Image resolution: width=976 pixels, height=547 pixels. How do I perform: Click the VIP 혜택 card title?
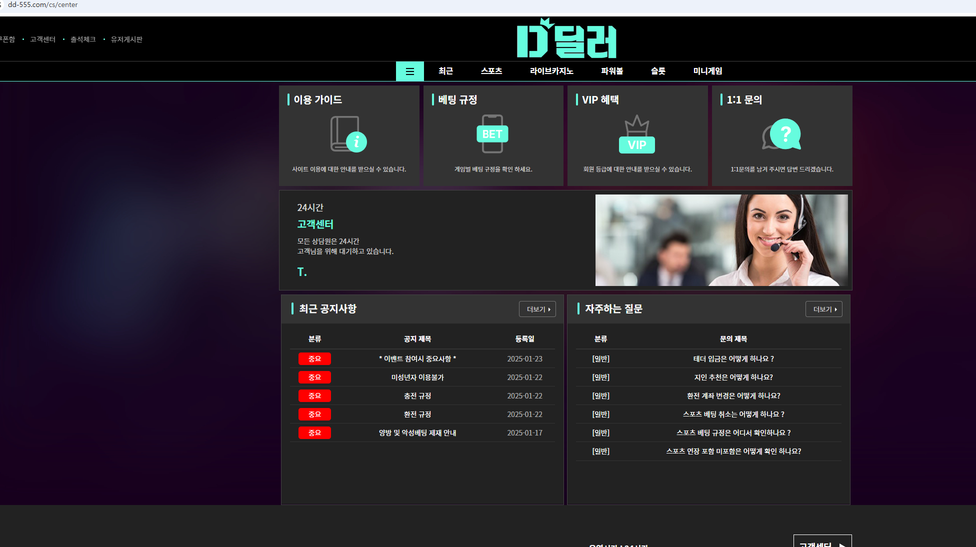pyautogui.click(x=600, y=100)
